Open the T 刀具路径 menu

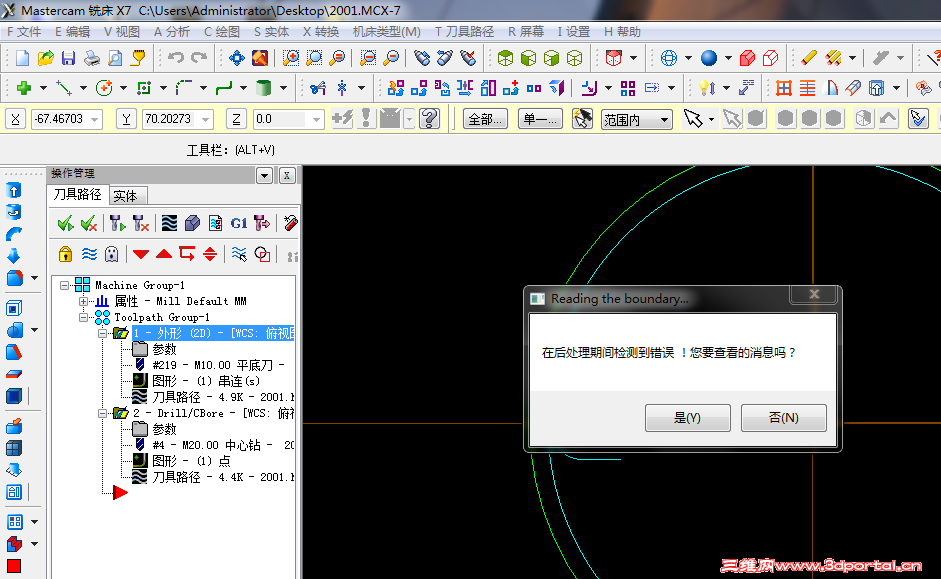pyautogui.click(x=464, y=32)
